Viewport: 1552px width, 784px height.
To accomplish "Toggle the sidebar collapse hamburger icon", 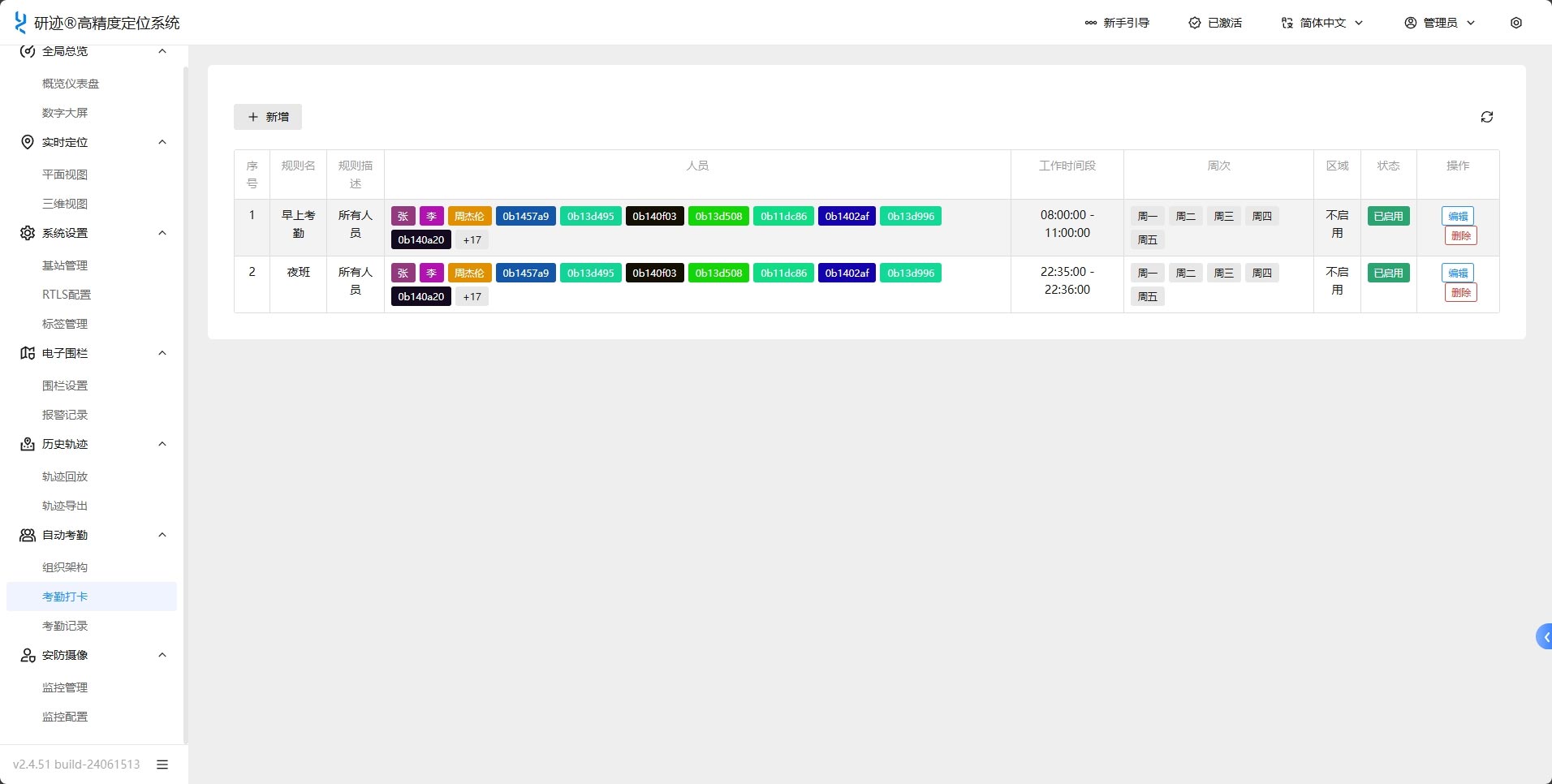I will 162,765.
